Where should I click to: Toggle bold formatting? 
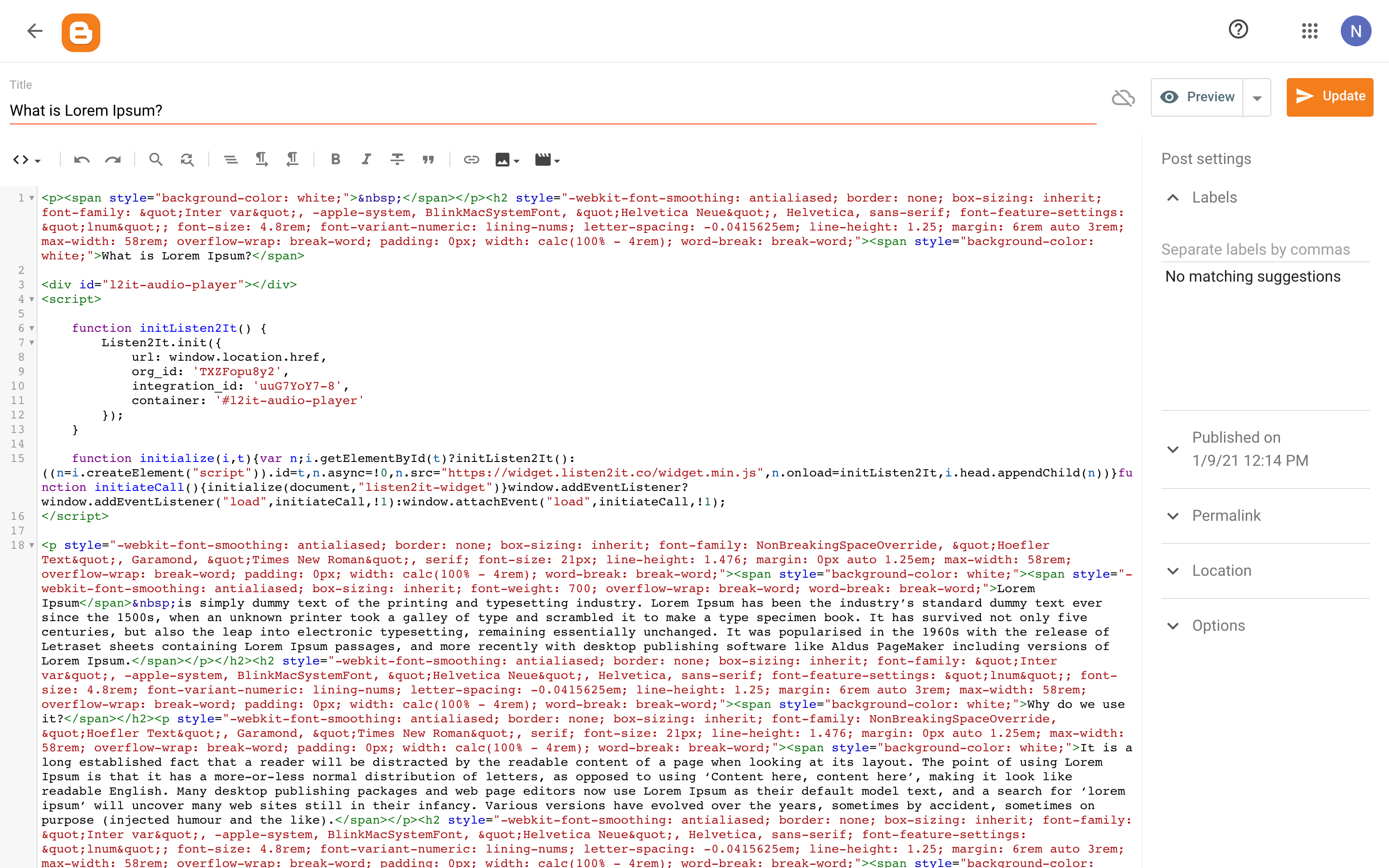(x=336, y=160)
